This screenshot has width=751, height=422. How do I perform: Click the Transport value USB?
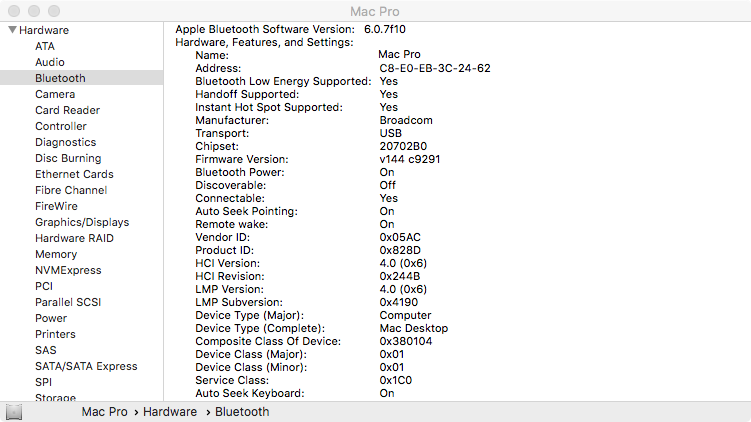pyautogui.click(x=390, y=133)
